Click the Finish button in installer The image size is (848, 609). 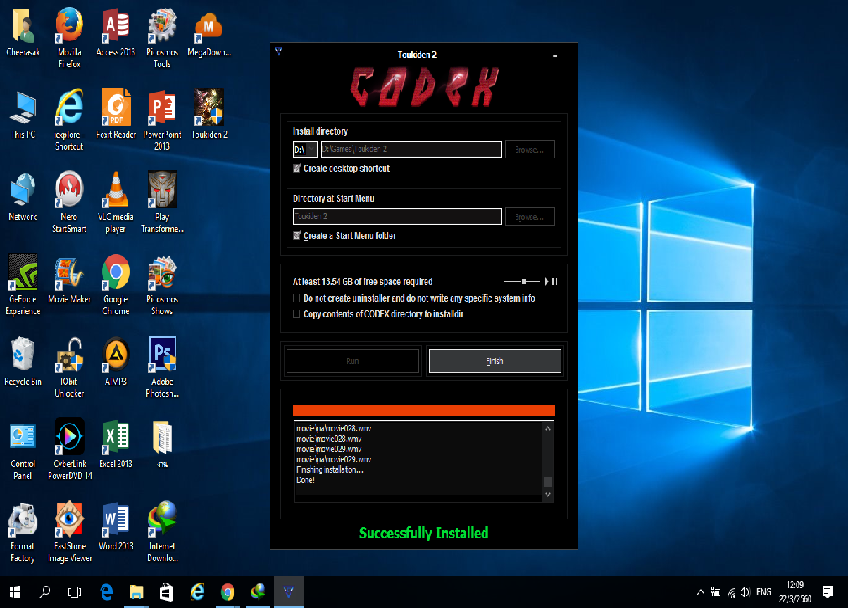(x=495, y=361)
